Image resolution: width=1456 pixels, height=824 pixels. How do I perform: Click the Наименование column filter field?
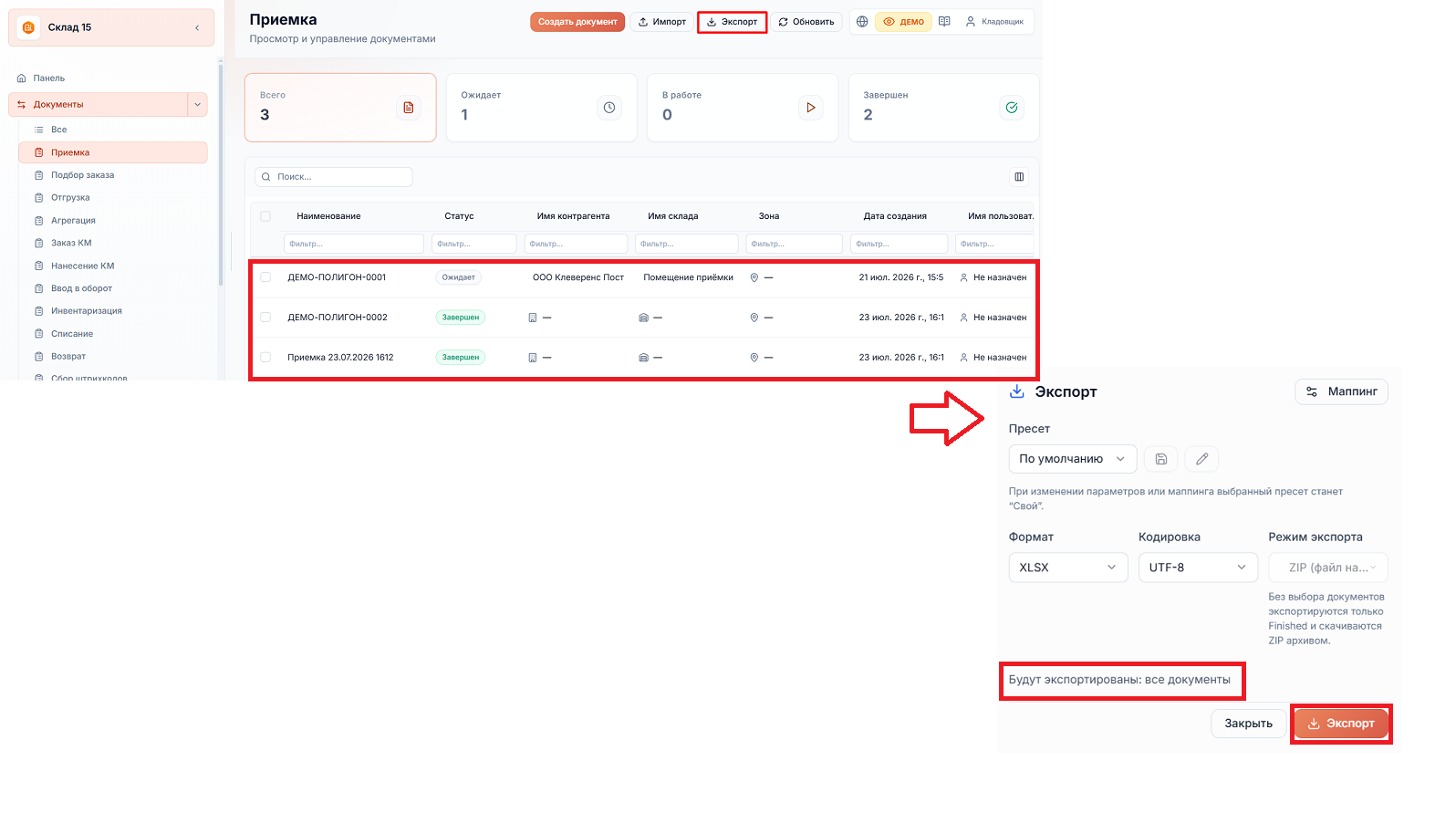(x=354, y=244)
